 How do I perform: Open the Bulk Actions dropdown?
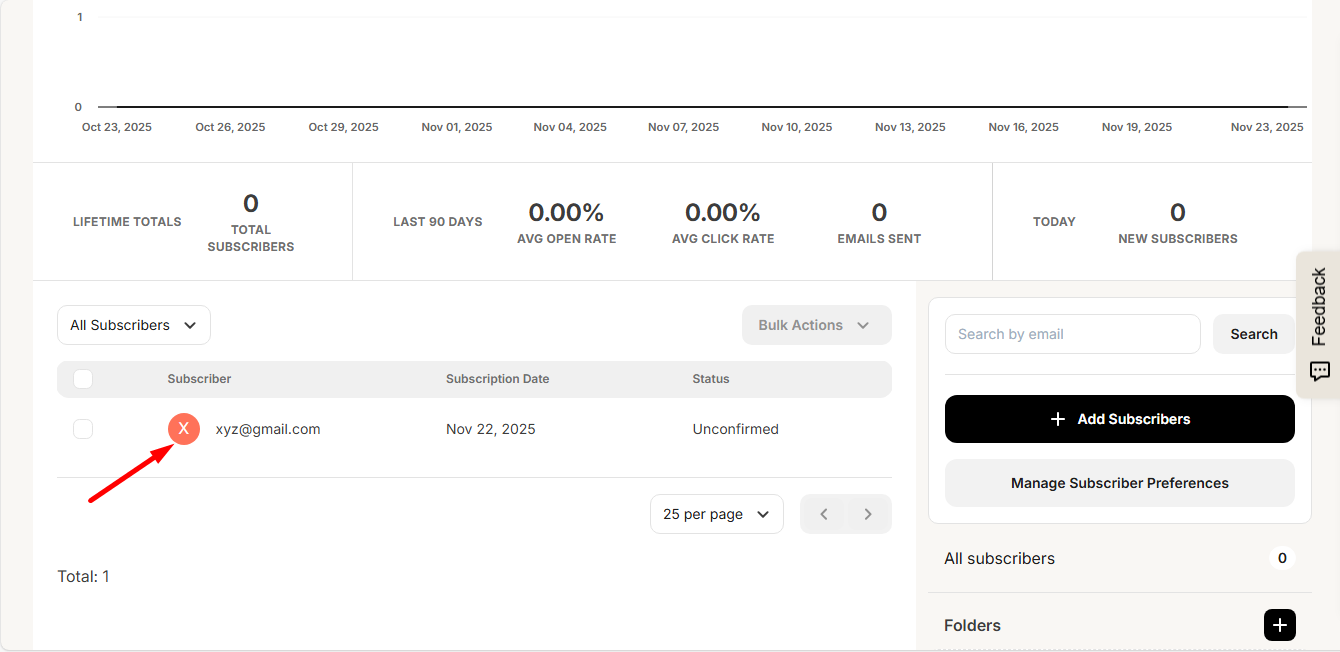[816, 325]
